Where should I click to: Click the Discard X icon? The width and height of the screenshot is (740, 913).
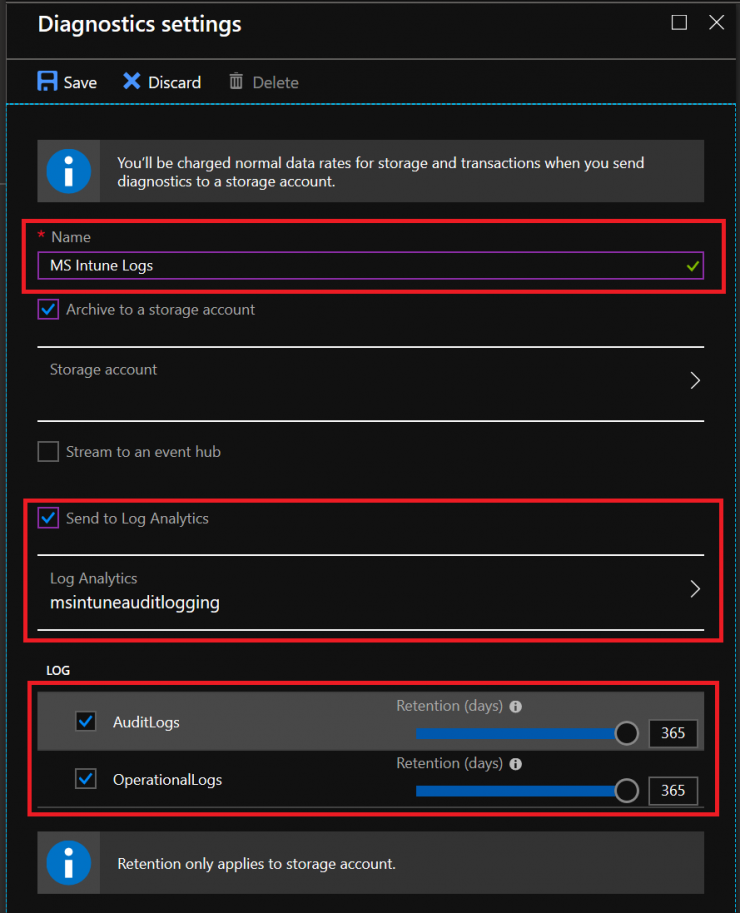pos(131,81)
